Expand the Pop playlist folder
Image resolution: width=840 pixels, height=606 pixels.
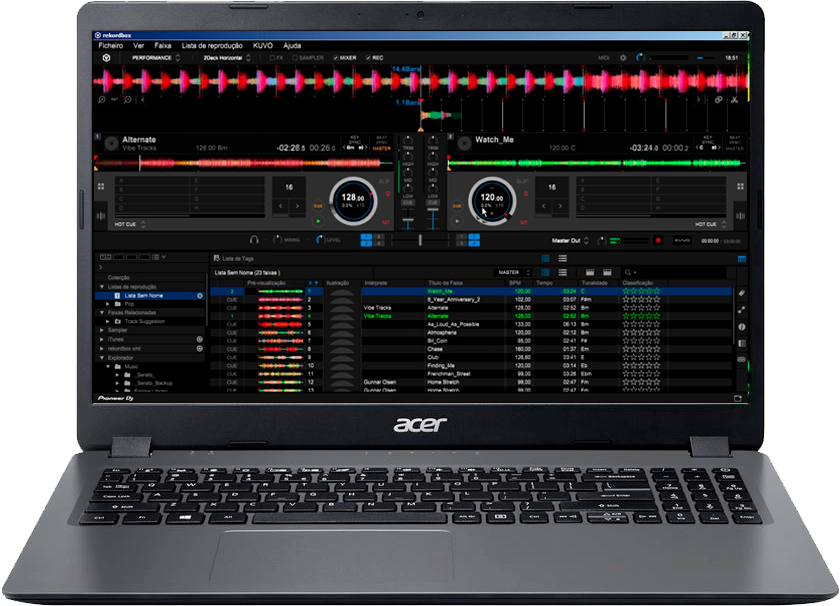click(x=108, y=304)
